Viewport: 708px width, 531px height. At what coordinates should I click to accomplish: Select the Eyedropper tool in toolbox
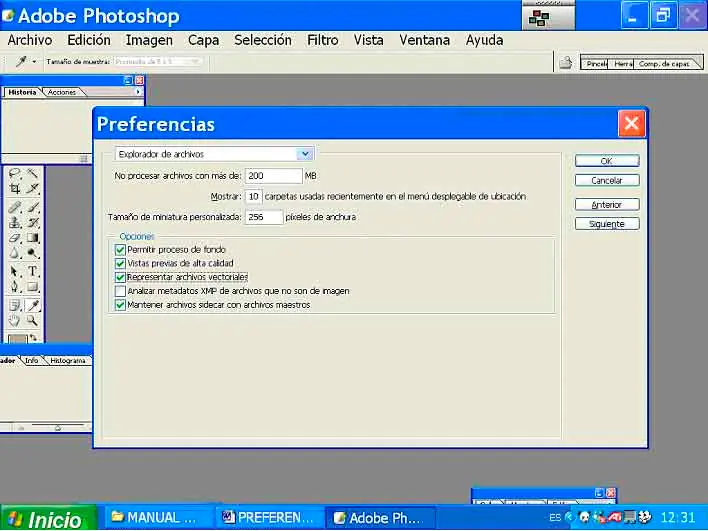pyautogui.click(x=32, y=306)
